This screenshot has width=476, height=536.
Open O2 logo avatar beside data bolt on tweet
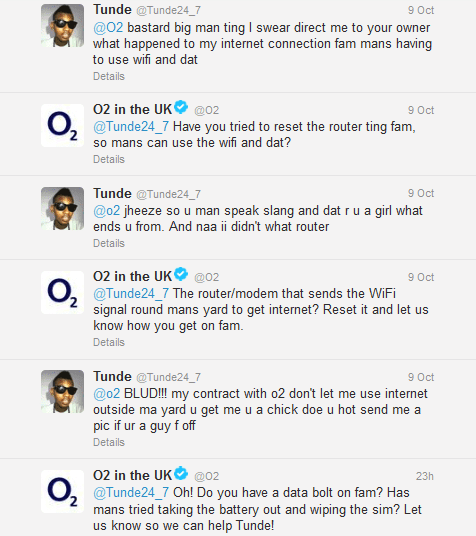[62, 491]
